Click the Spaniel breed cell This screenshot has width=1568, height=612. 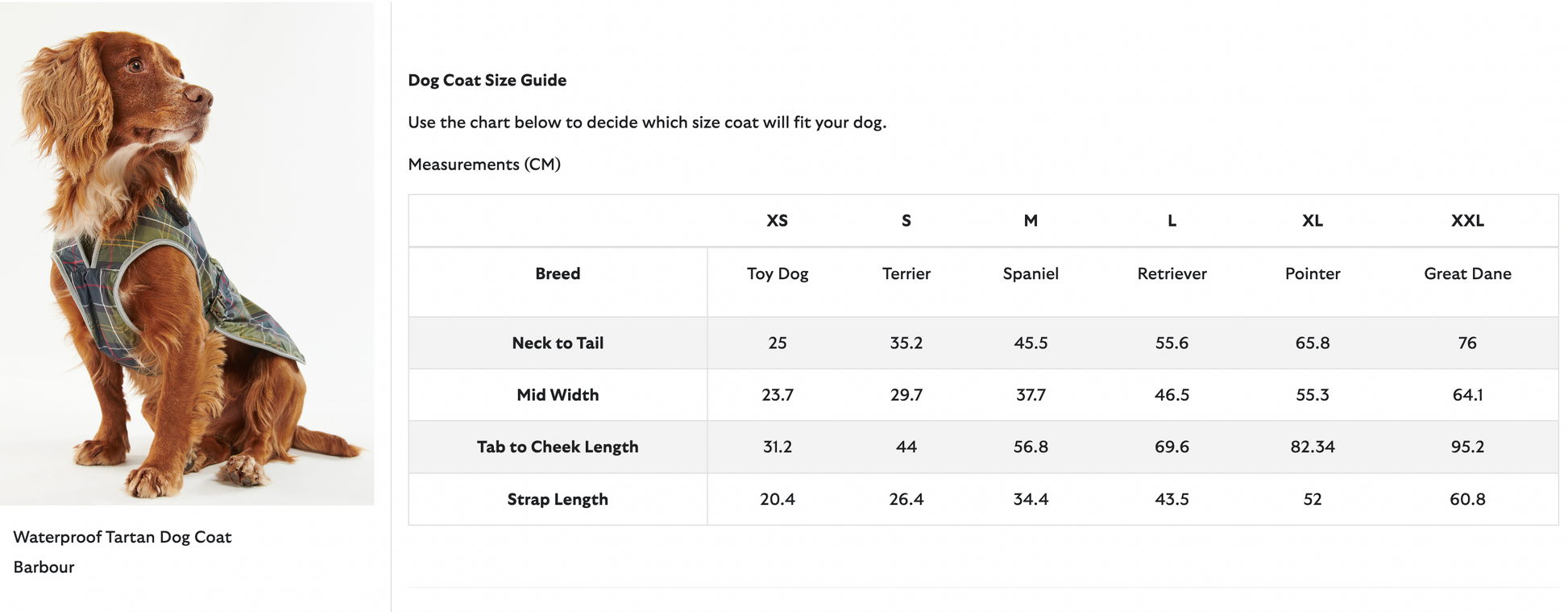coord(1031,273)
